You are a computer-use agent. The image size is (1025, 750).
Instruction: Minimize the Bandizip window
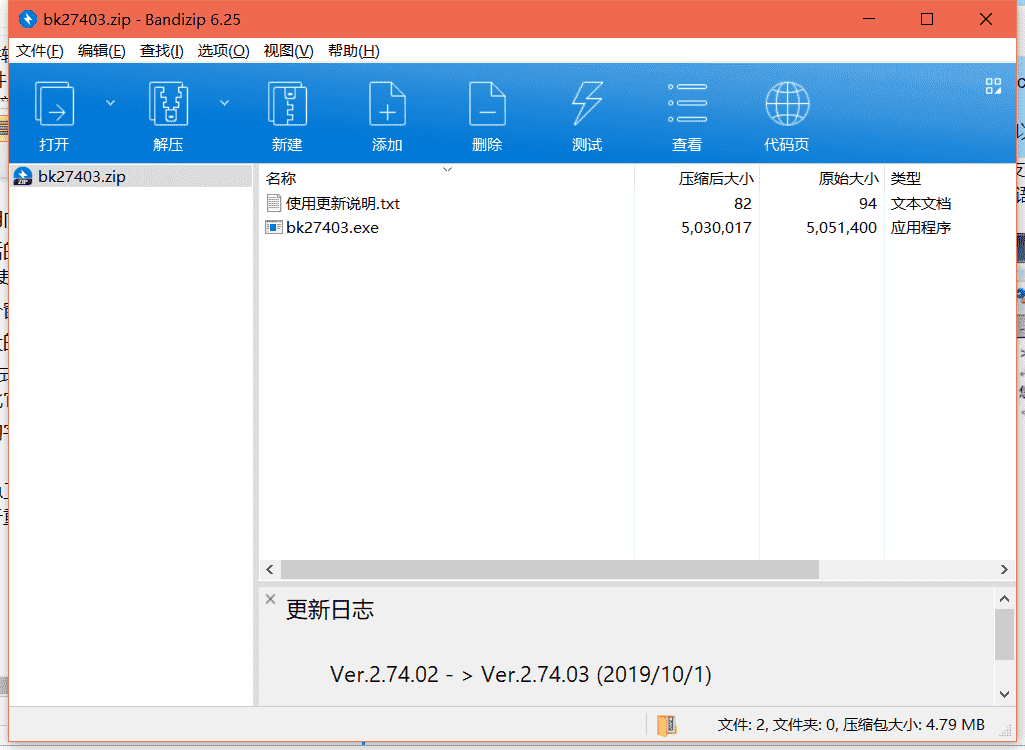coord(869,19)
